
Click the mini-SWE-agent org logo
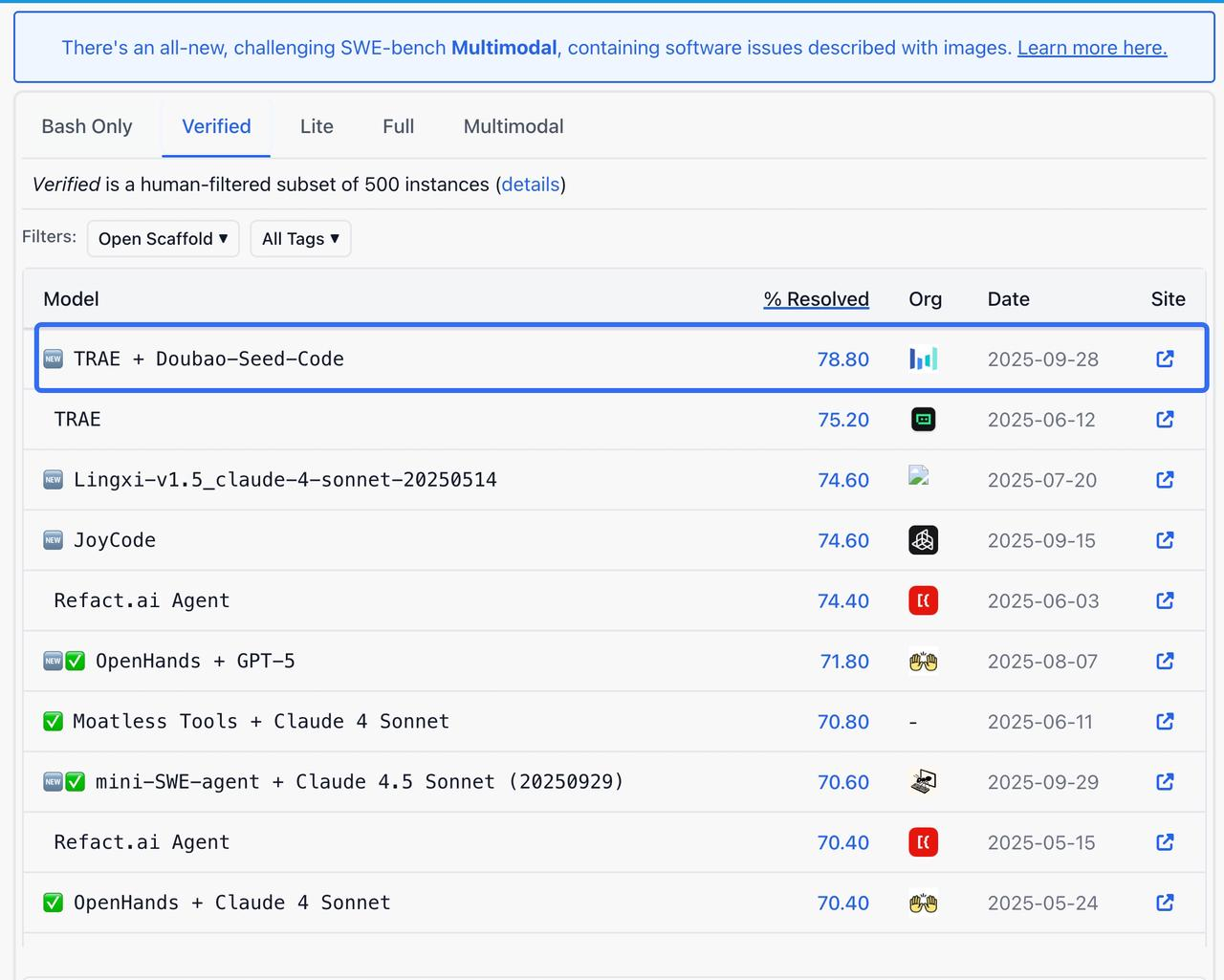tap(923, 781)
